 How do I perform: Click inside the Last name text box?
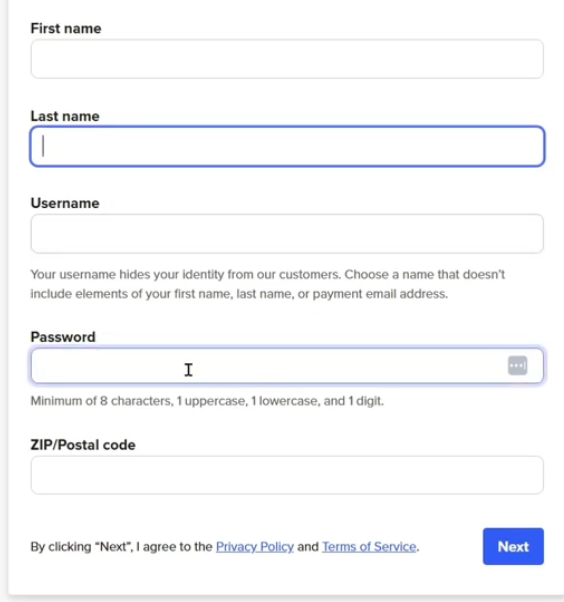287,146
